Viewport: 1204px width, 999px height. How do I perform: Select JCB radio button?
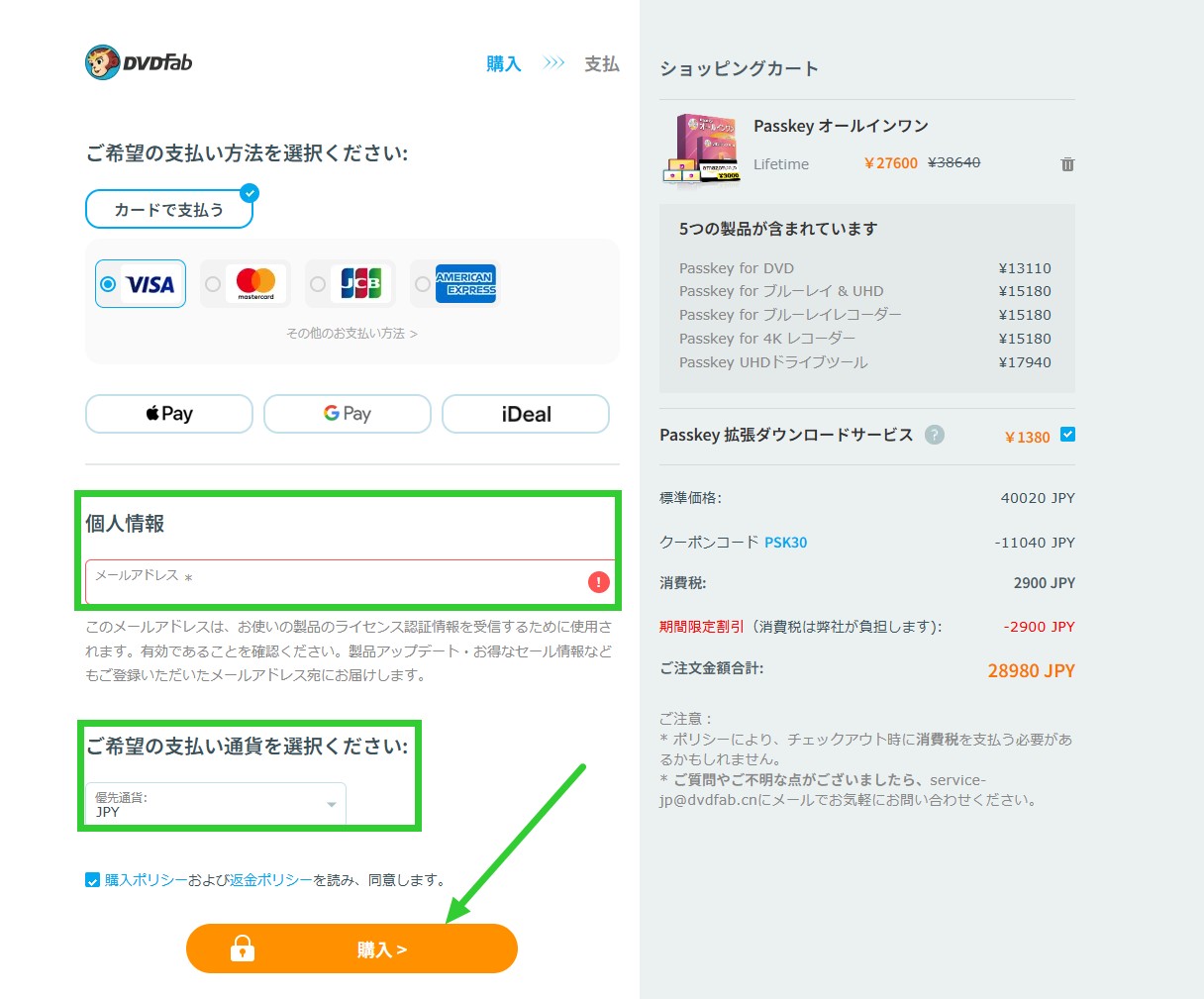(318, 284)
